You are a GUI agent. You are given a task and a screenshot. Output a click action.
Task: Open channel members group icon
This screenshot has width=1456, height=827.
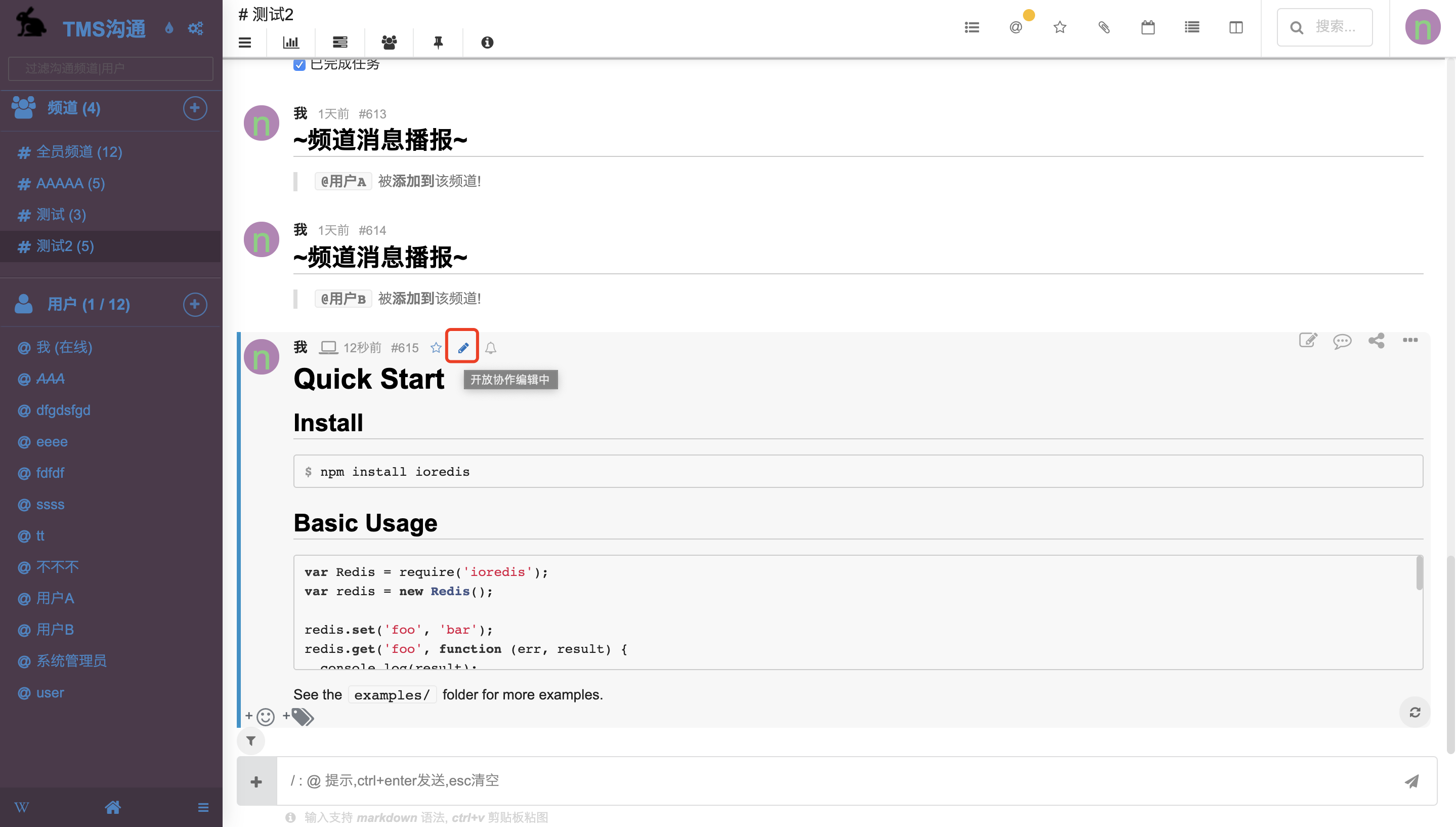coord(389,42)
